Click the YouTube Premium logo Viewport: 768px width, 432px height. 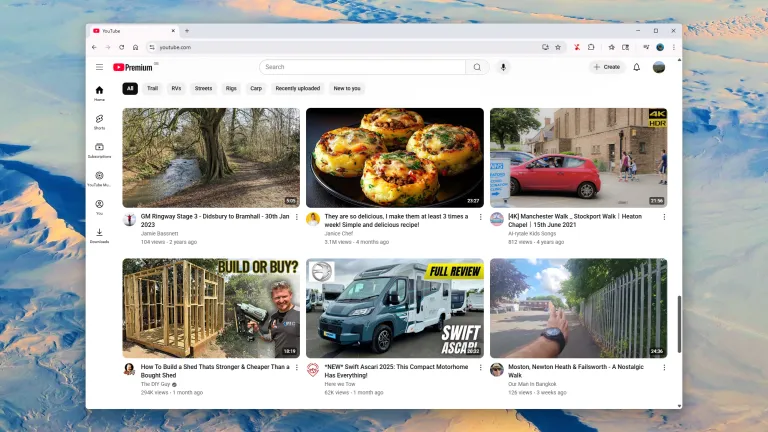(133, 67)
